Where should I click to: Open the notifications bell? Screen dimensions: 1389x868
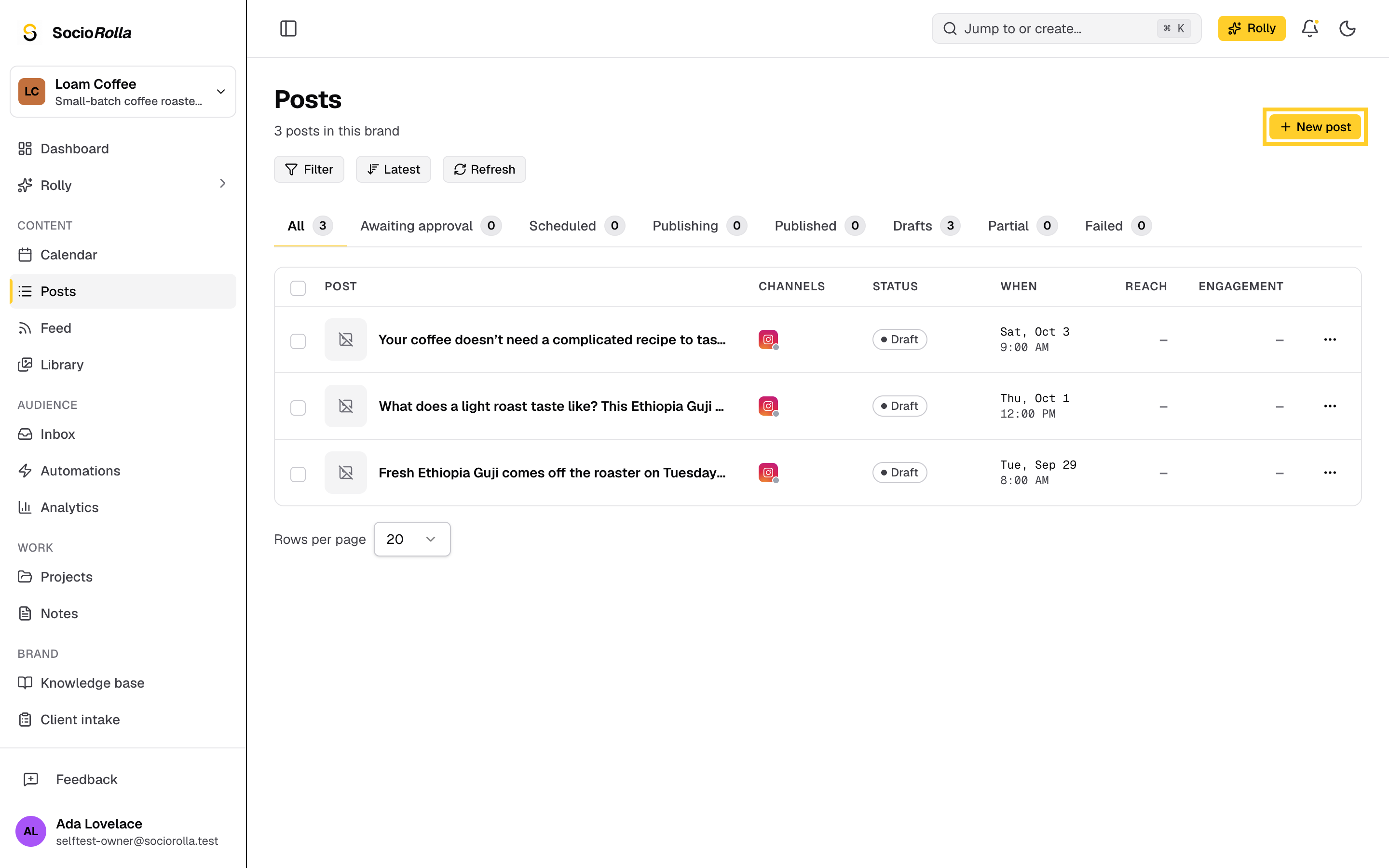pyautogui.click(x=1309, y=28)
